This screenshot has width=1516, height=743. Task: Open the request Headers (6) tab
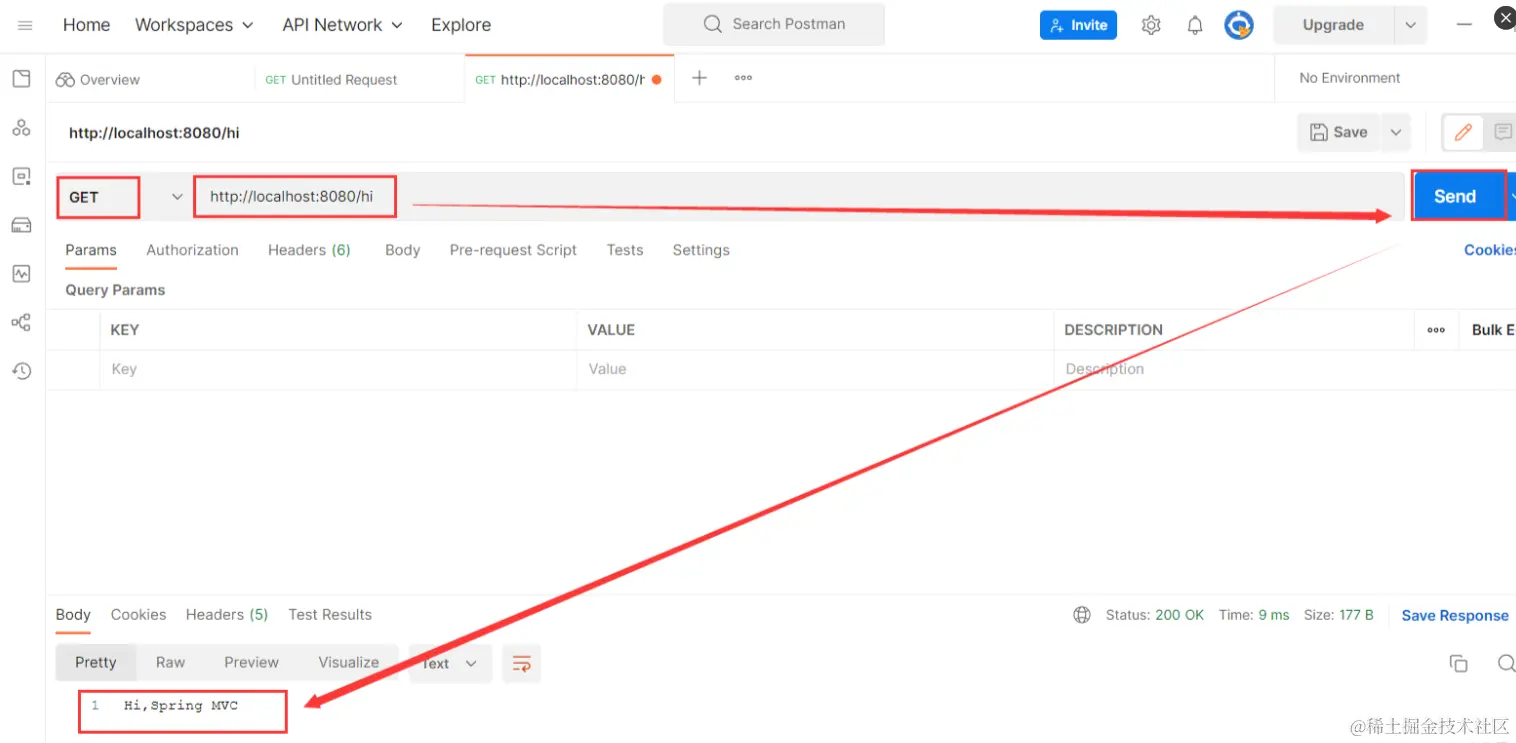309,250
